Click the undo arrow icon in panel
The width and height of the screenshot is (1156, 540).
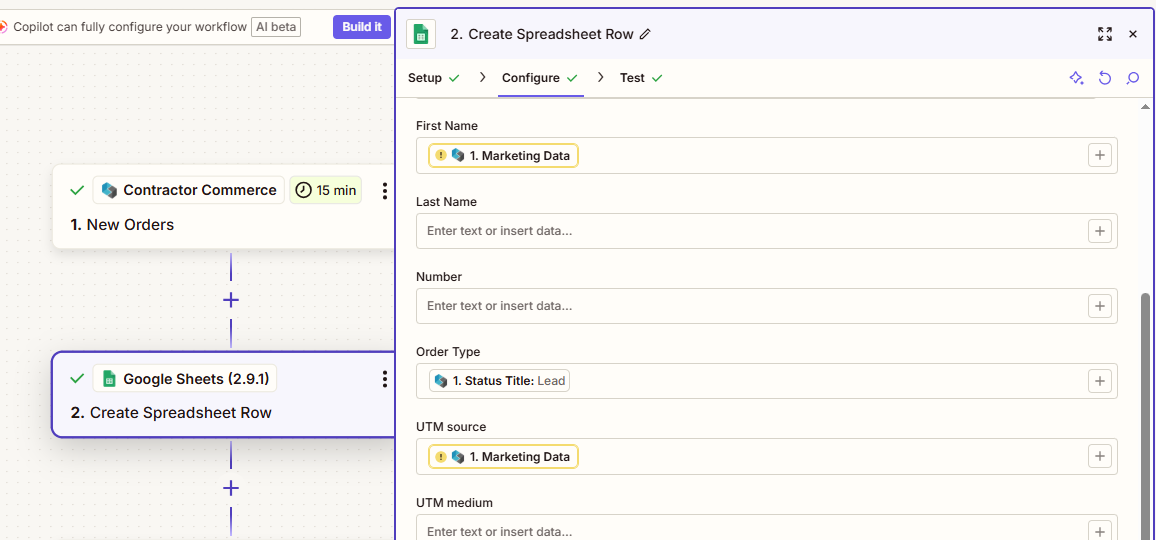1105,78
